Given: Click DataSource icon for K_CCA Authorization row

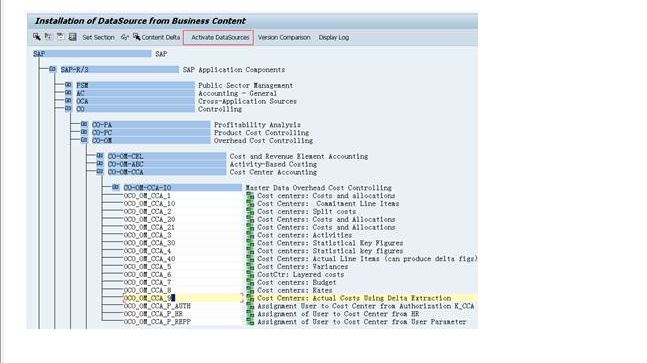Looking at the screenshot, I should (250, 306).
